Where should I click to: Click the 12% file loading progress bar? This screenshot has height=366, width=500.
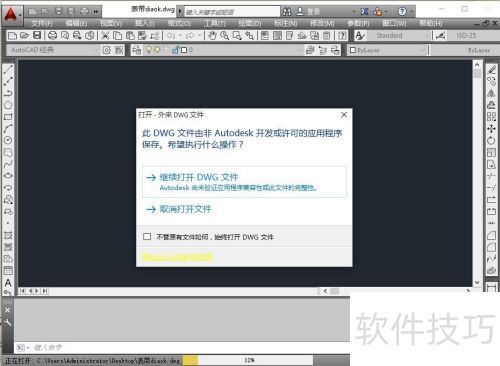tap(248, 360)
